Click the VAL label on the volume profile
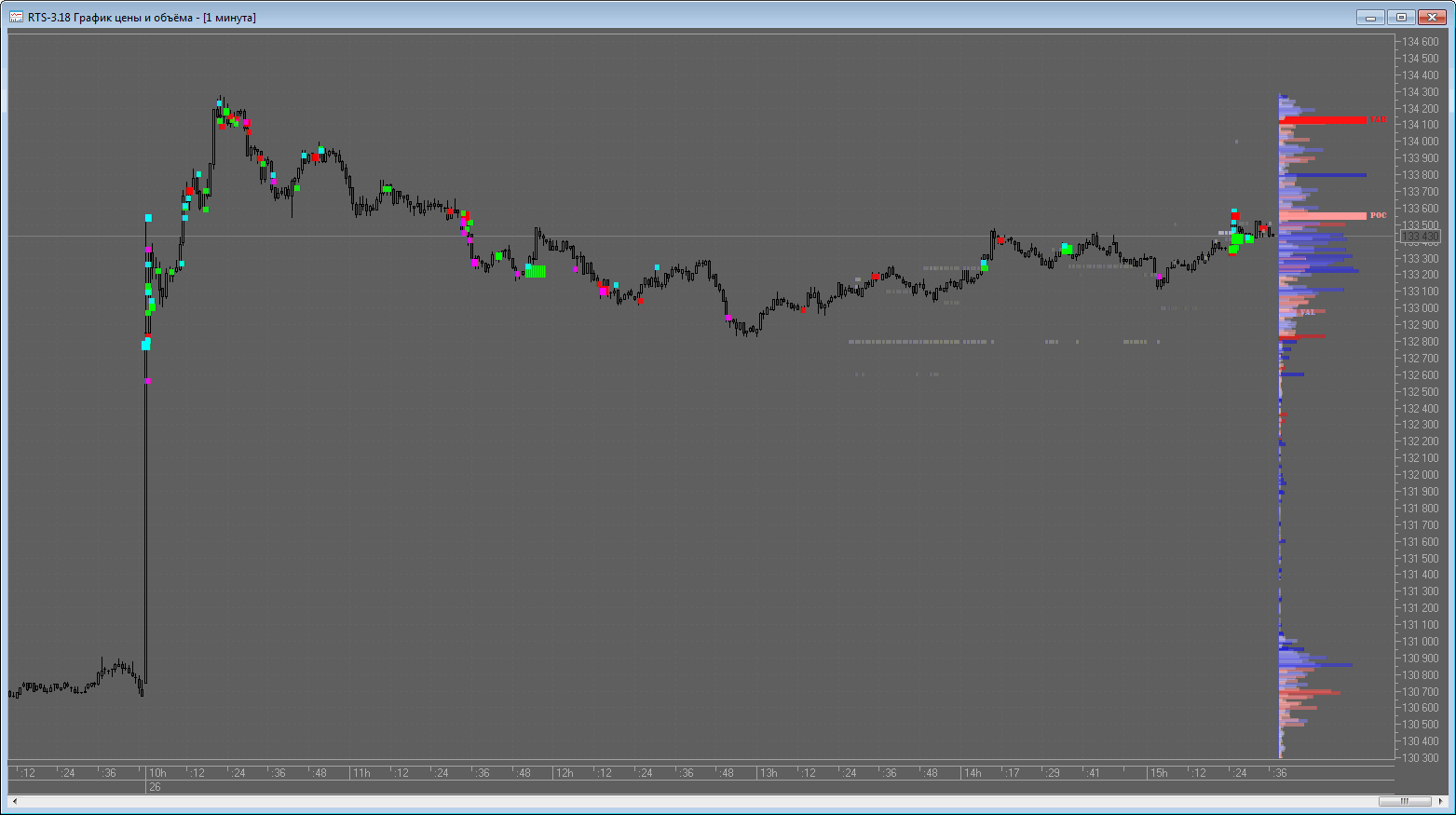This screenshot has height=815, width=1456. [1307, 312]
